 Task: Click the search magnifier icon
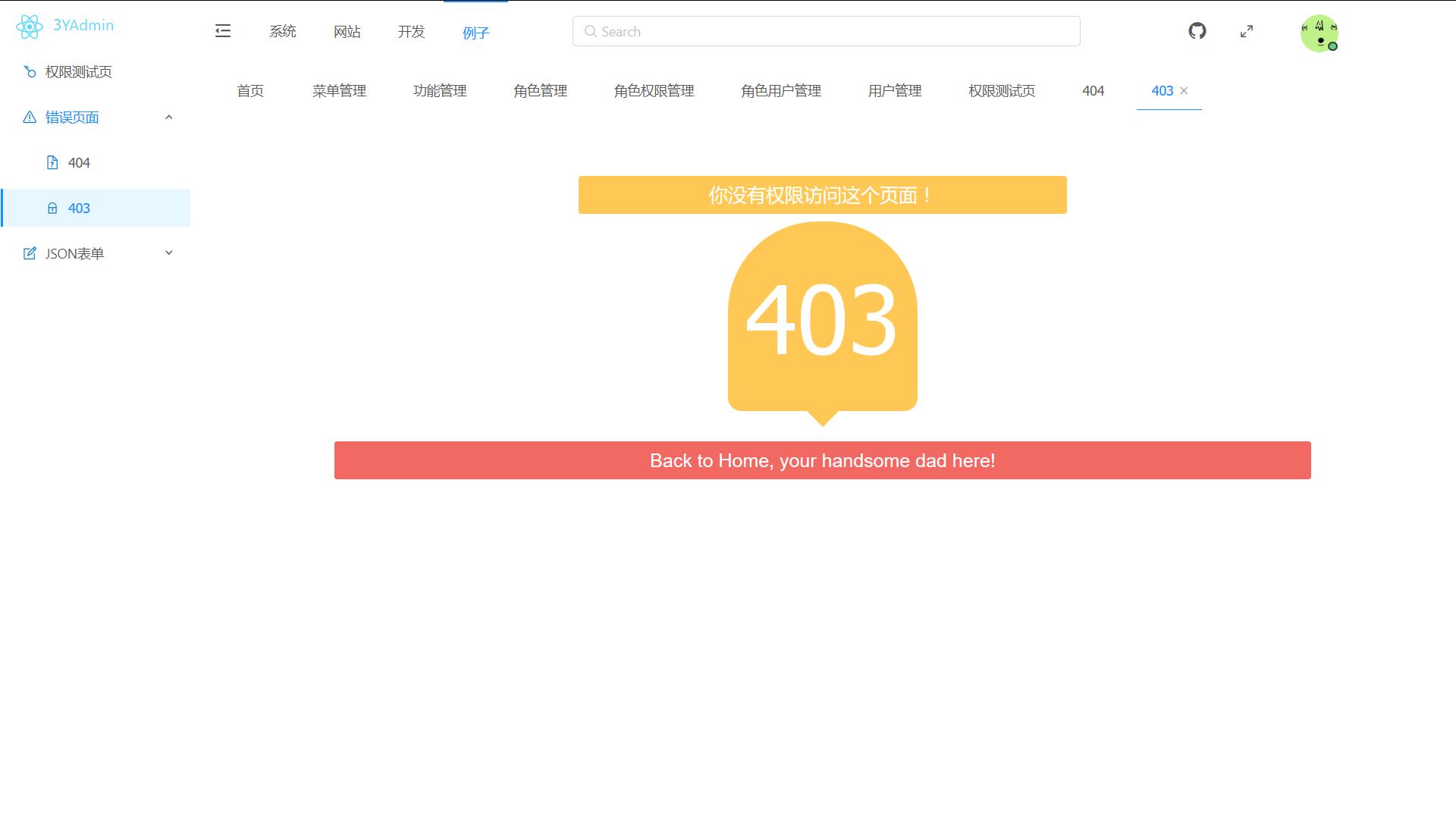pyautogui.click(x=590, y=32)
